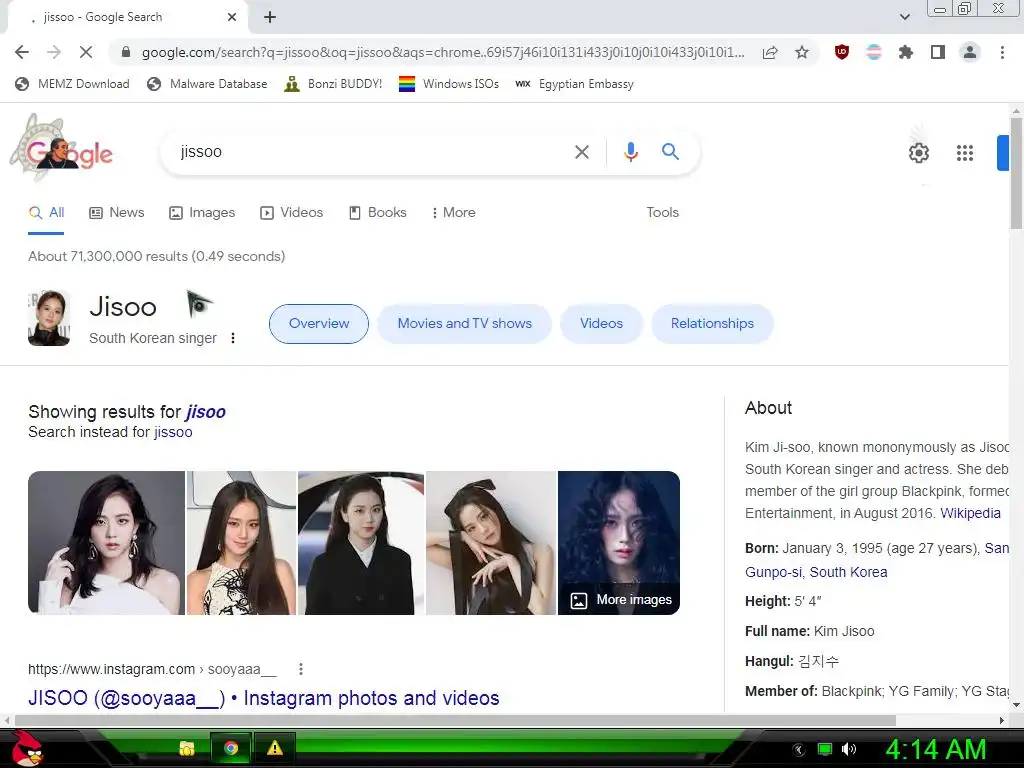Click the More images button
Viewport: 1024px width, 768px height.
(621, 600)
